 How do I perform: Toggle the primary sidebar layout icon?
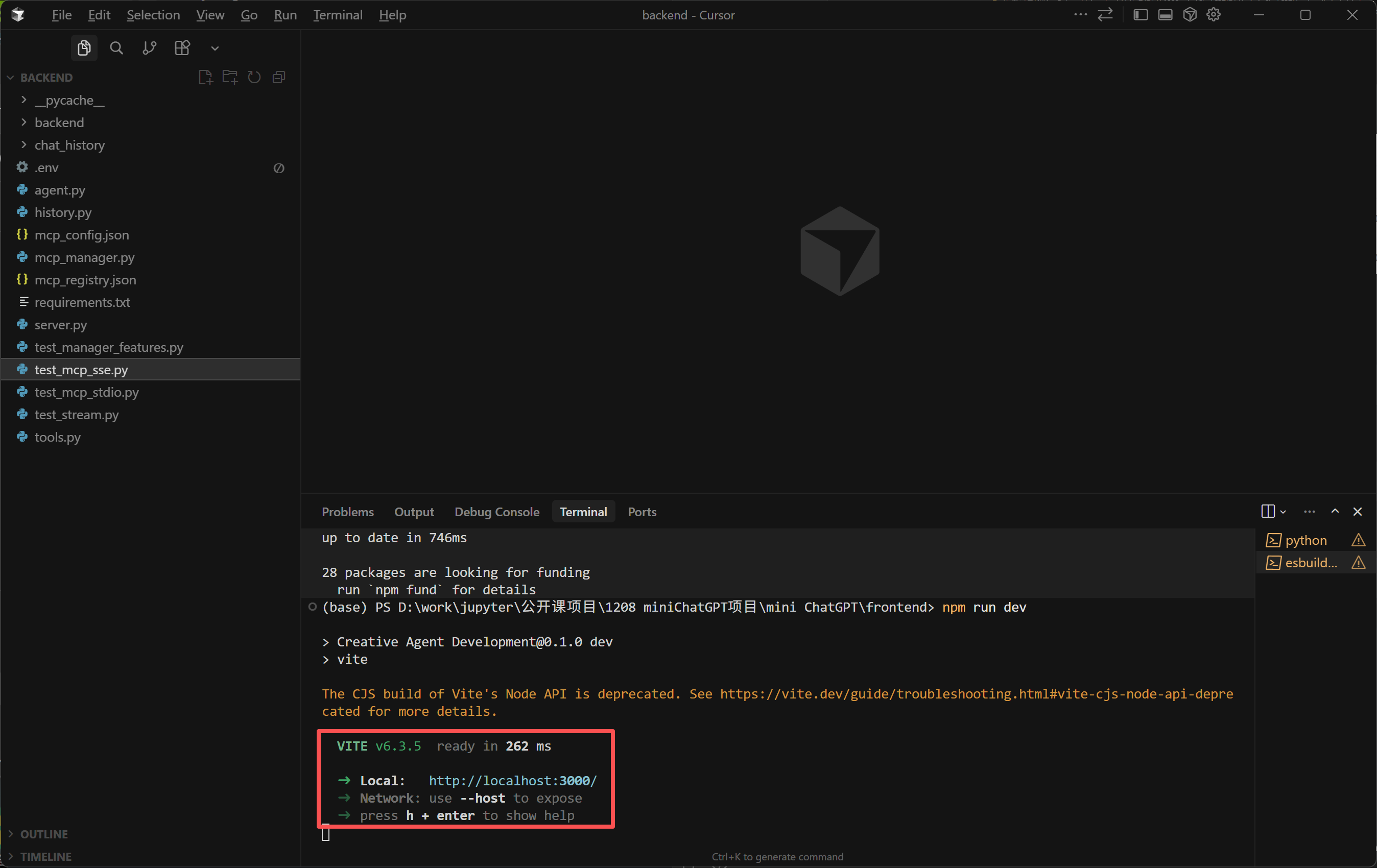1140,15
